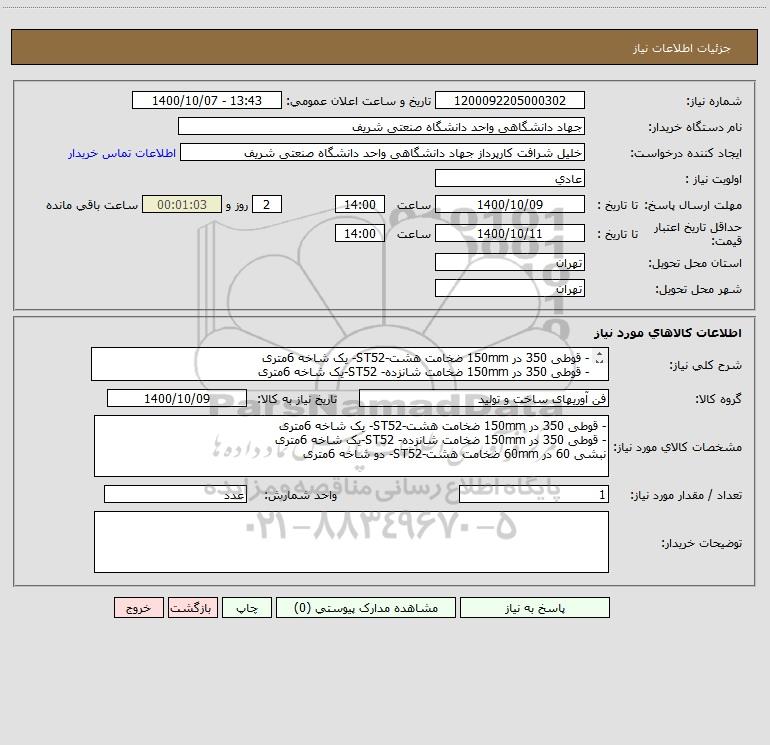Screen dimensions: 770x745
Task: Click the goods need date field under 'تاریخ نیاز به کالا'
Action: (x=177, y=398)
